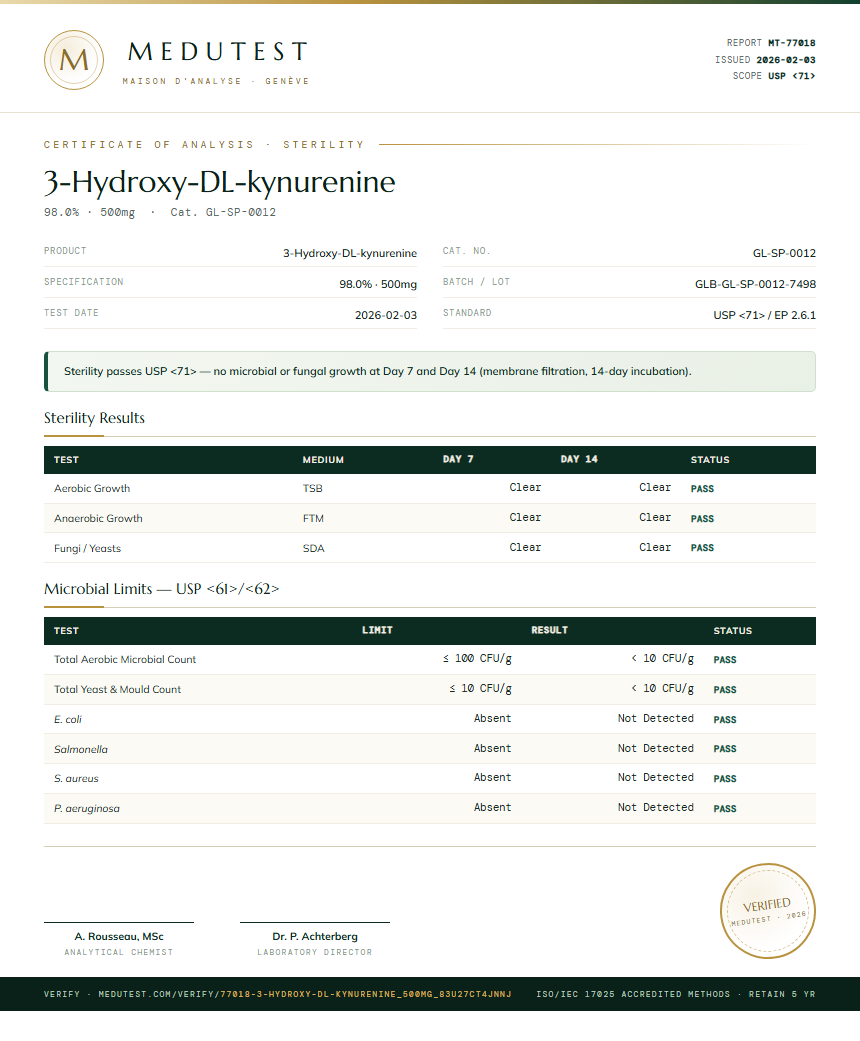Image resolution: width=860 pixels, height=1041 pixels.
Task: Select Not Detected result for Salmonella
Action: coord(656,748)
